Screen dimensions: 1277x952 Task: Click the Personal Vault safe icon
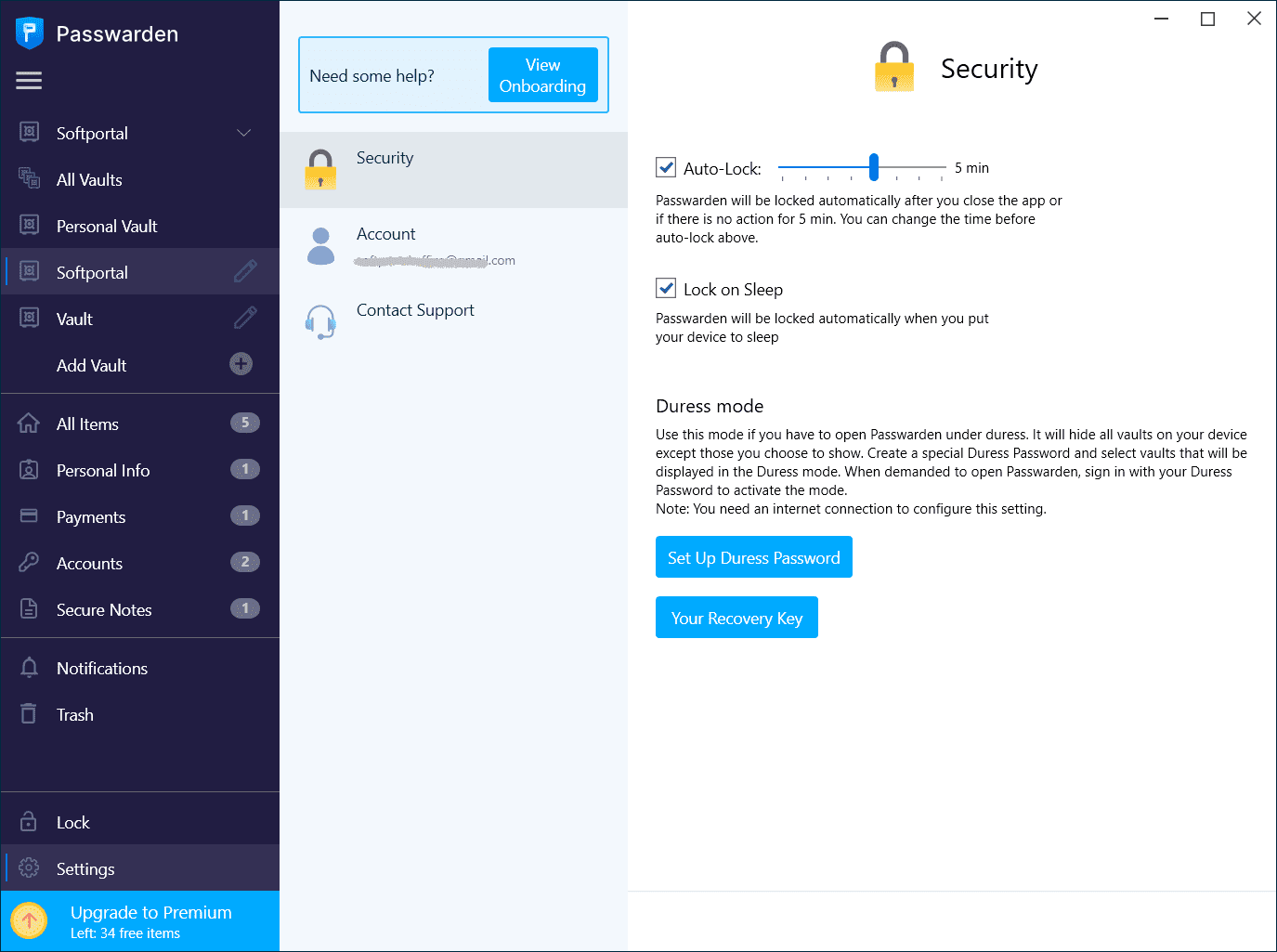coord(30,225)
